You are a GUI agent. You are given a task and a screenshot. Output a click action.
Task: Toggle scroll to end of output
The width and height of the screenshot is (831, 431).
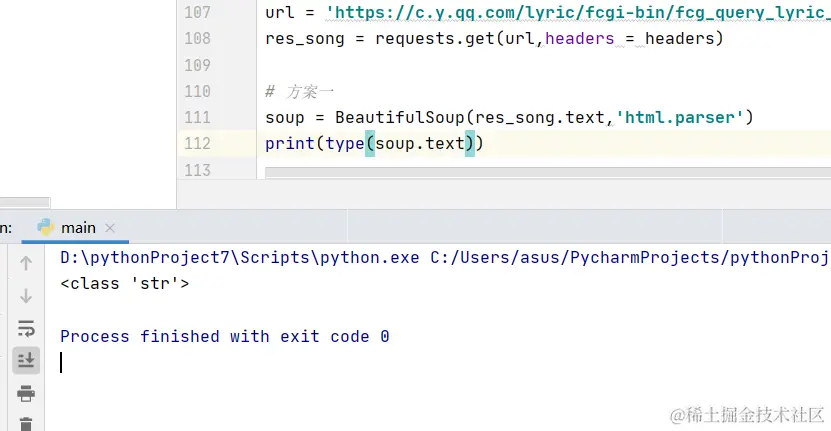point(26,360)
